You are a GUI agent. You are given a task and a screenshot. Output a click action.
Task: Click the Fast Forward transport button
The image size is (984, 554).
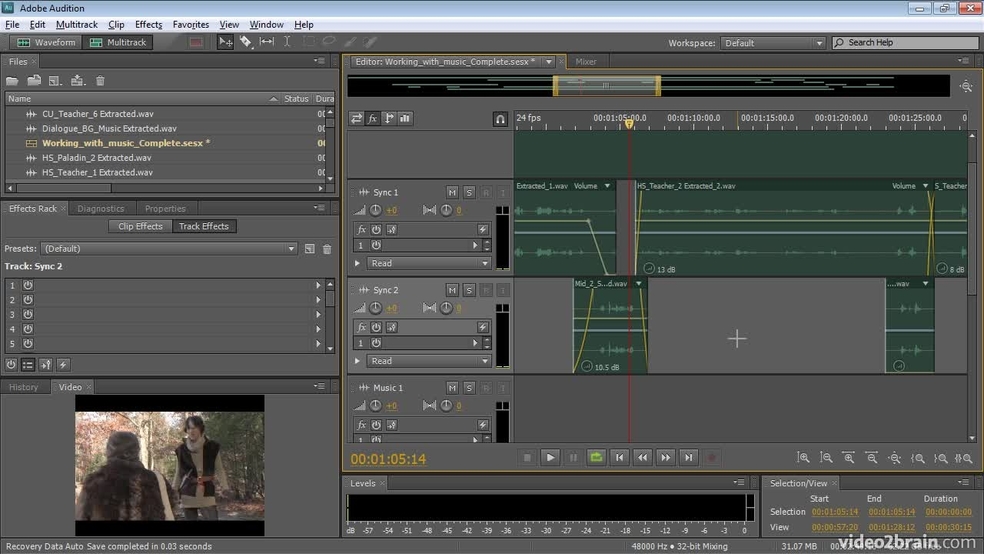point(665,457)
